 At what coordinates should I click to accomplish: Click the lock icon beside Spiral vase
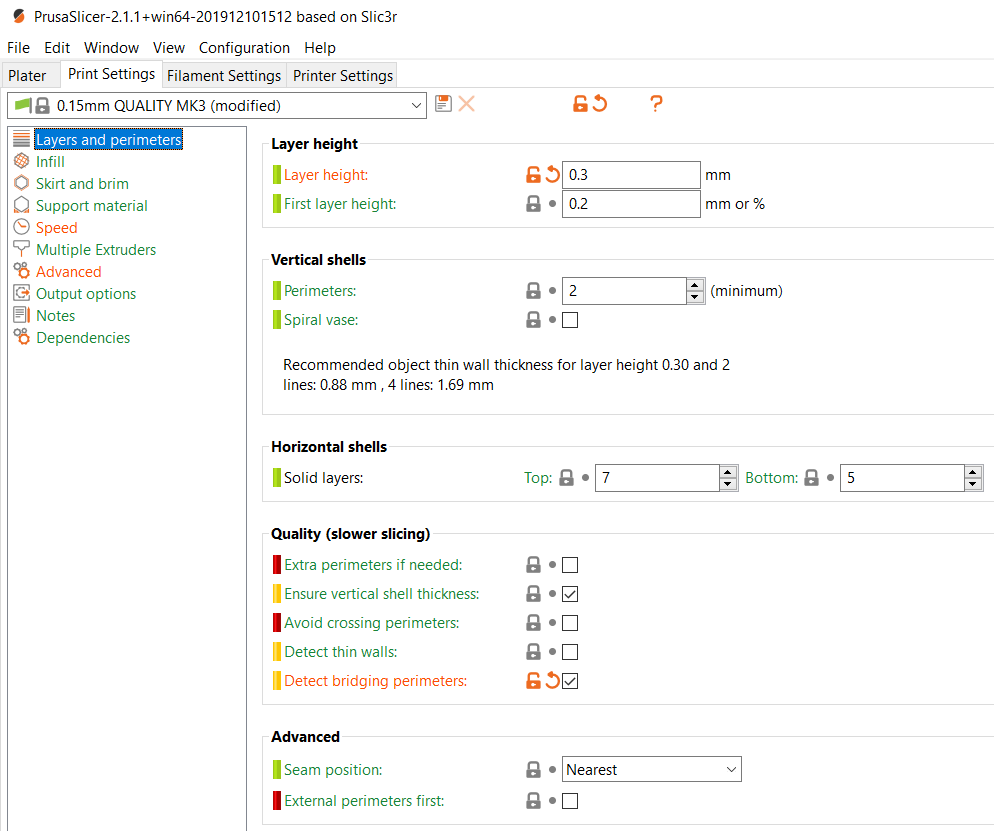533,320
